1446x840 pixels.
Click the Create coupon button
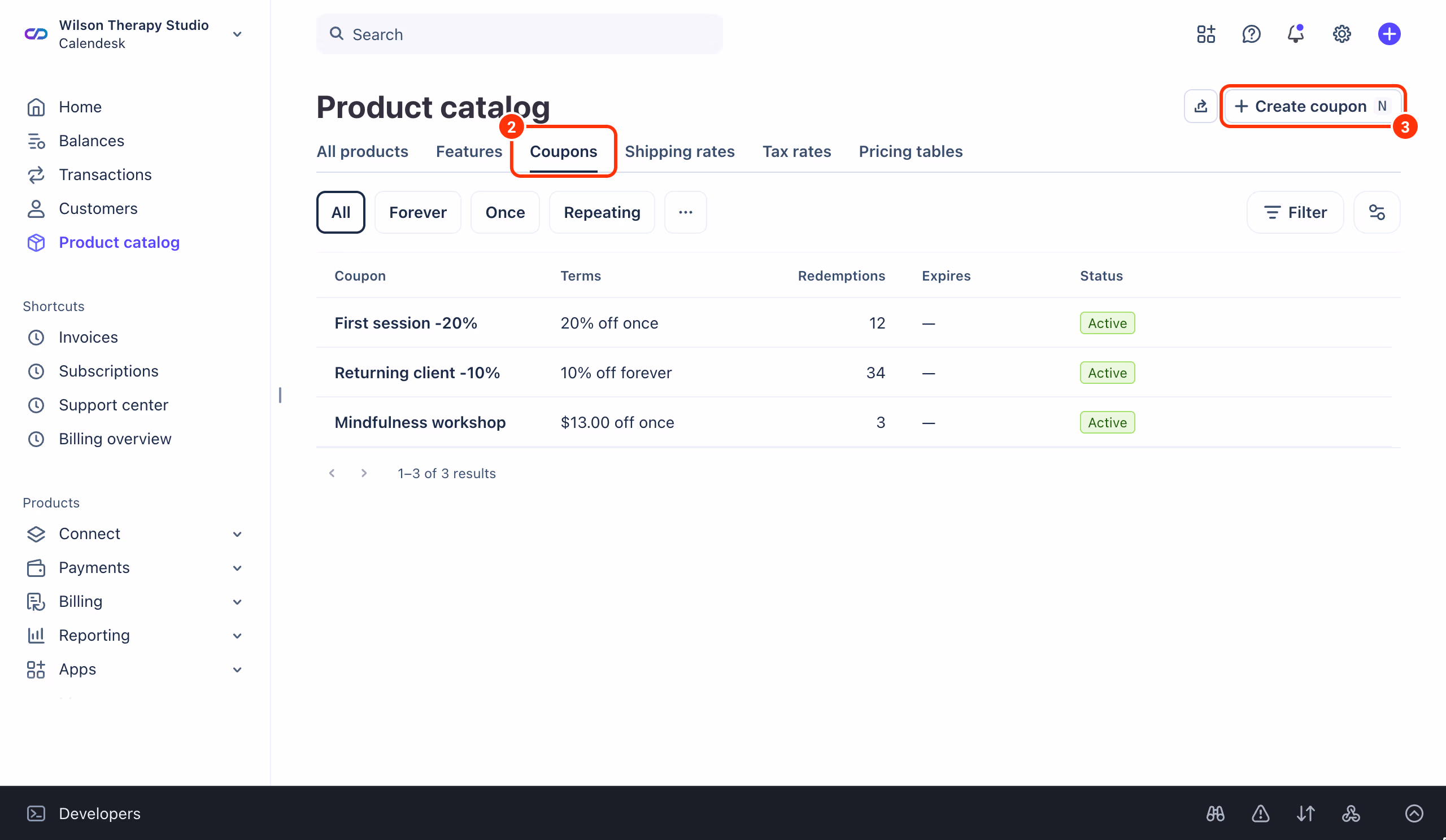[x=1312, y=106]
